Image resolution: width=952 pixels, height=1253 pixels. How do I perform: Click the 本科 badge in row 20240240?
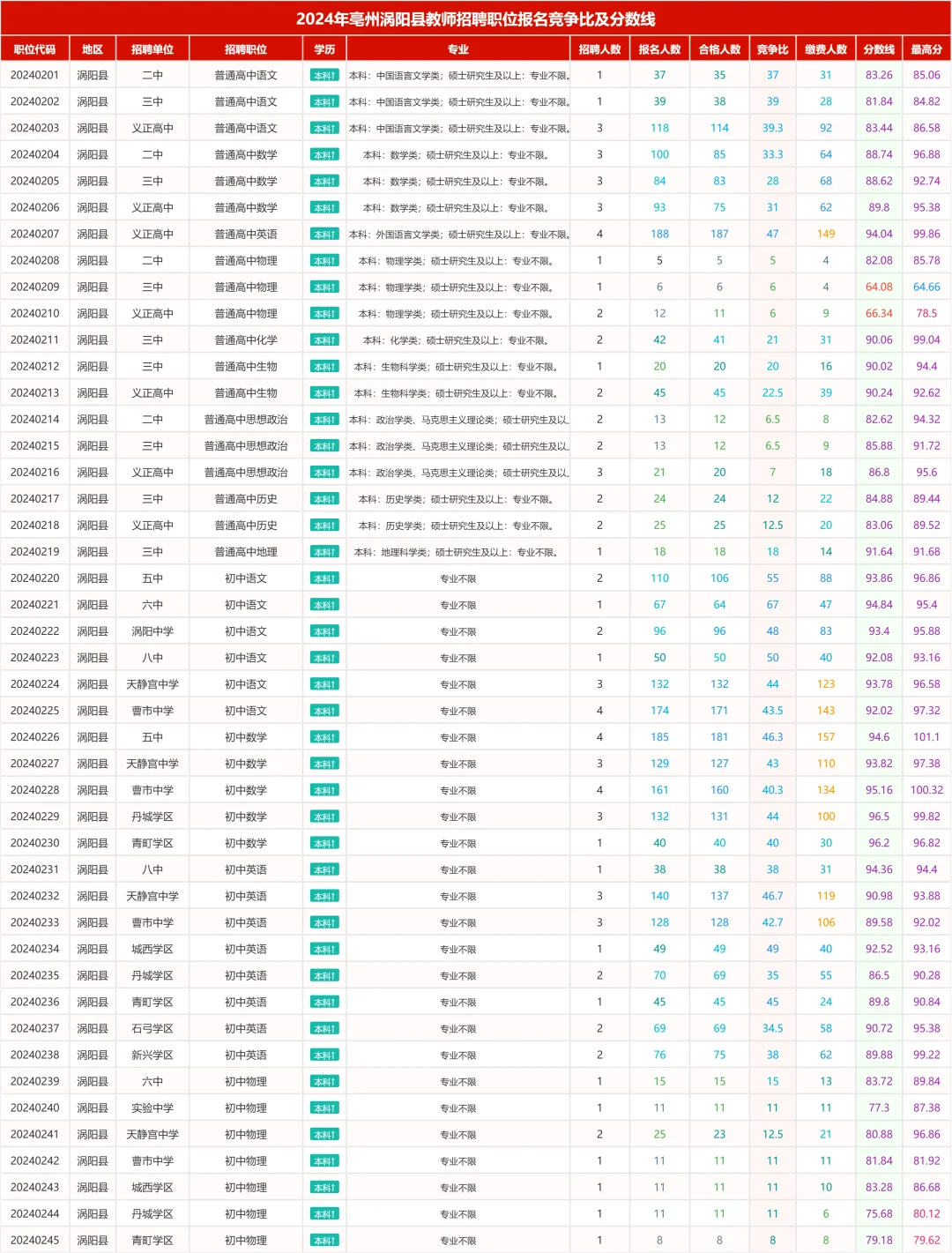coord(324,1108)
